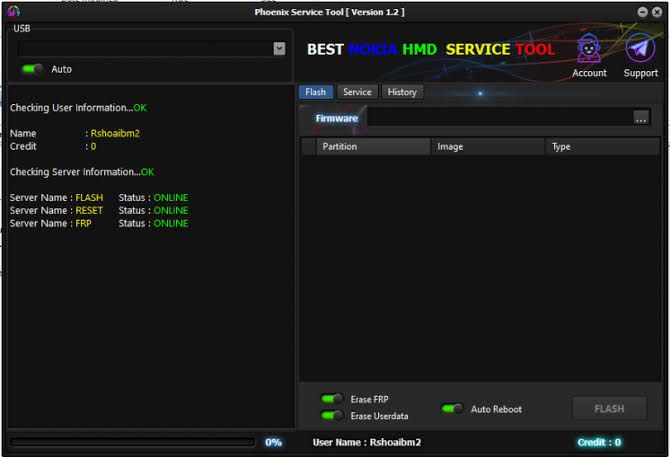Click the 'Rshoaibm2' name in the log
Viewport: 670px width, 457px height.
[x=115, y=133]
